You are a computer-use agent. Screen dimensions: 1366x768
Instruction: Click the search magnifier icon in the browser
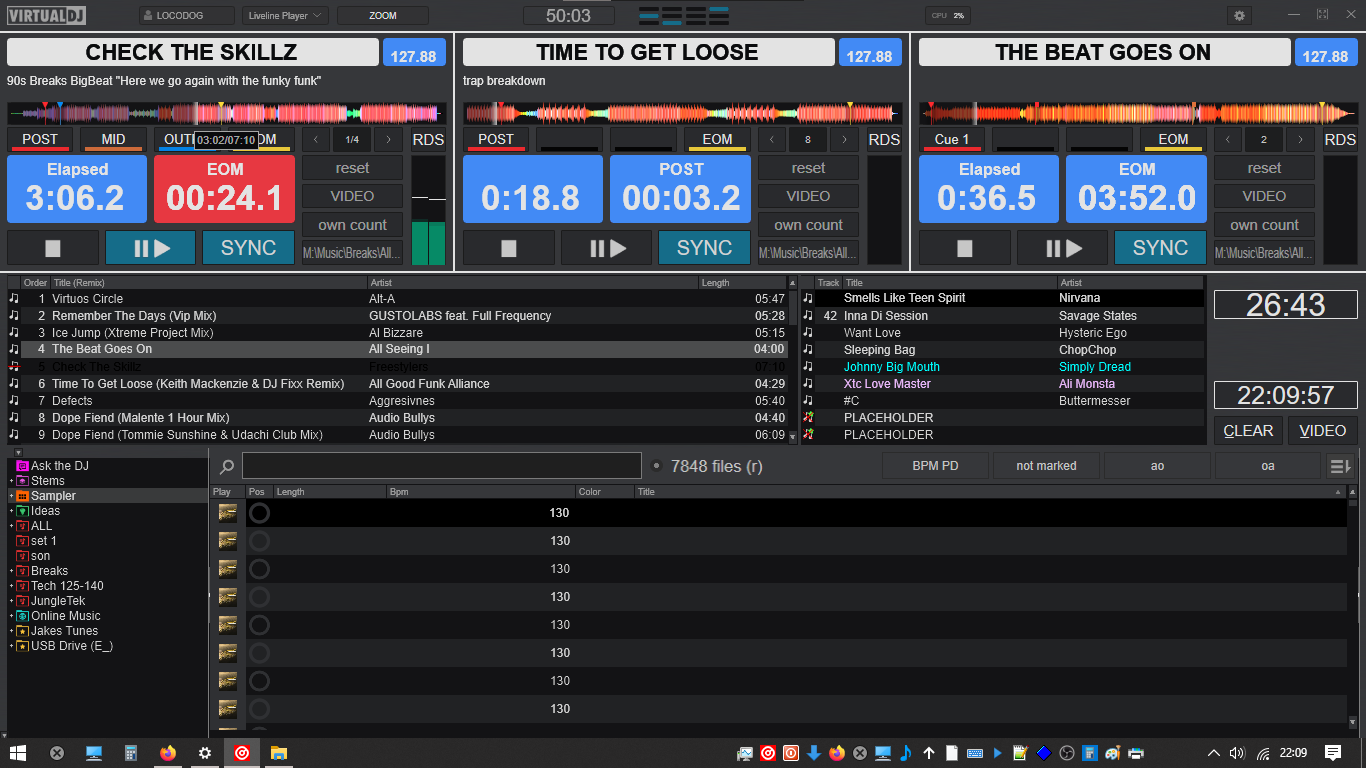coord(227,466)
